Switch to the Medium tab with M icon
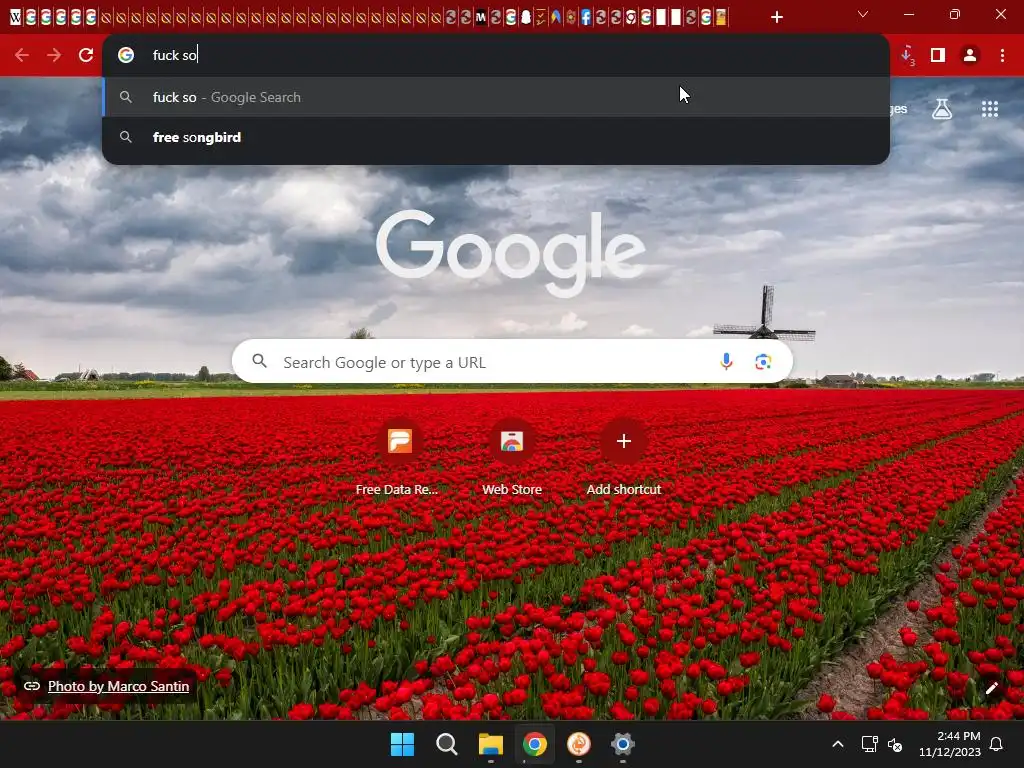Viewport: 1024px width, 768px height. [481, 18]
